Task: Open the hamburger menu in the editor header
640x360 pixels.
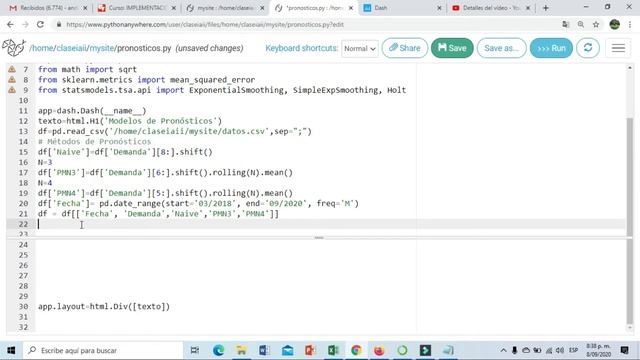Action: pos(618,48)
